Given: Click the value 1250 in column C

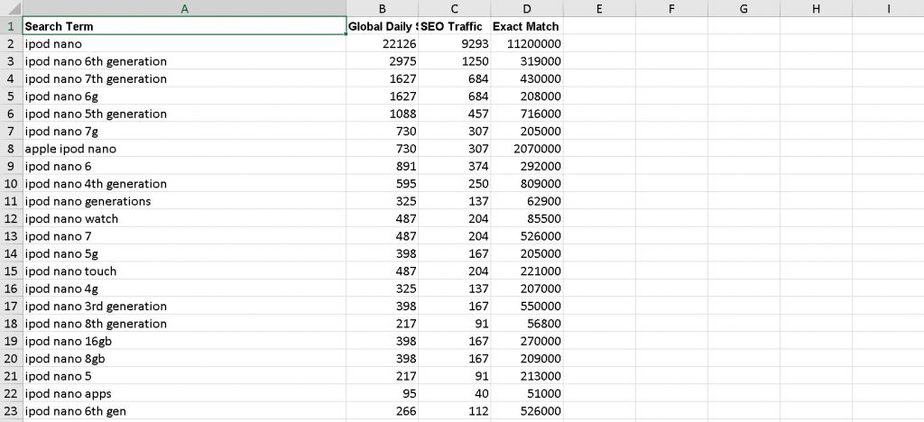Looking at the screenshot, I should click(454, 61).
